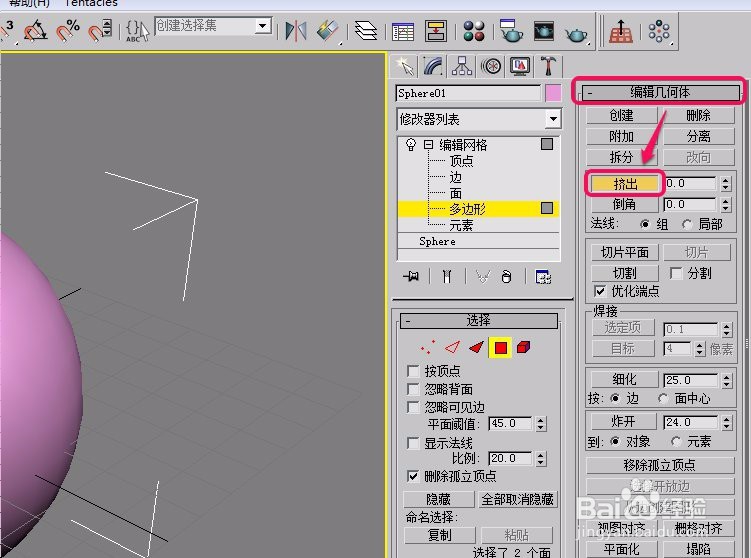The image size is (751, 558).
Task: Select 元素 in modifier stack
Action: (461, 225)
